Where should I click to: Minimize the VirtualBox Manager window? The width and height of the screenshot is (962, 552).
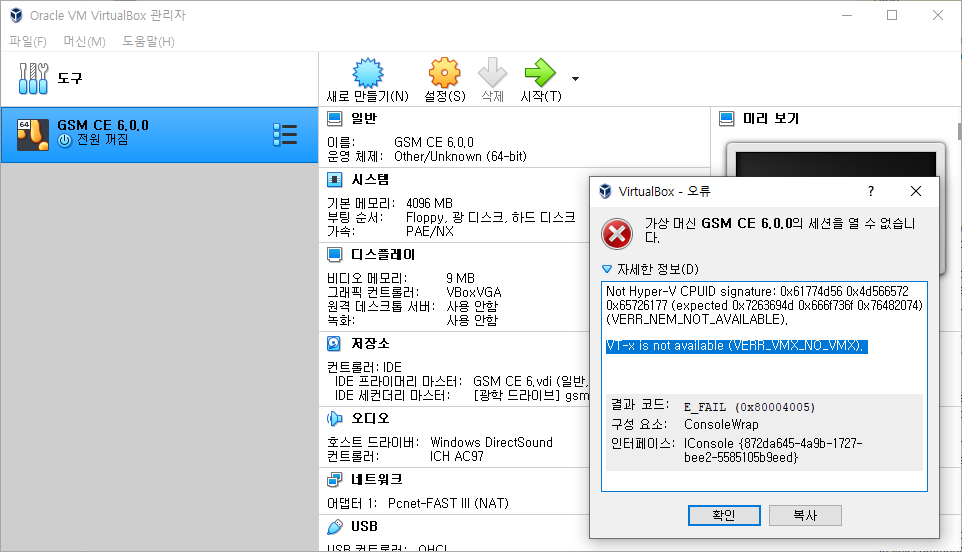pyautogui.click(x=847, y=15)
